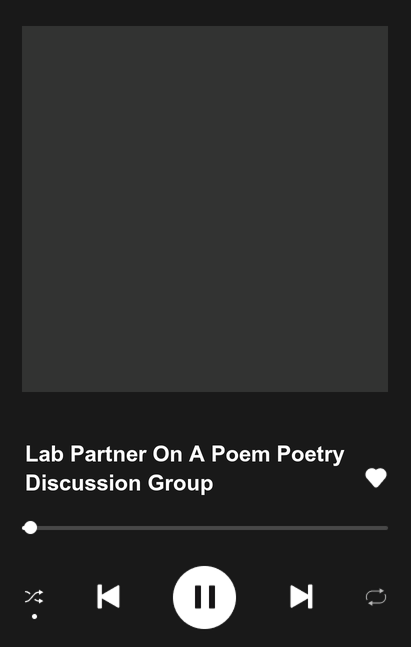Viewport: 411px width, 647px height.
Task: Pause the currently playing track
Action: point(204,597)
